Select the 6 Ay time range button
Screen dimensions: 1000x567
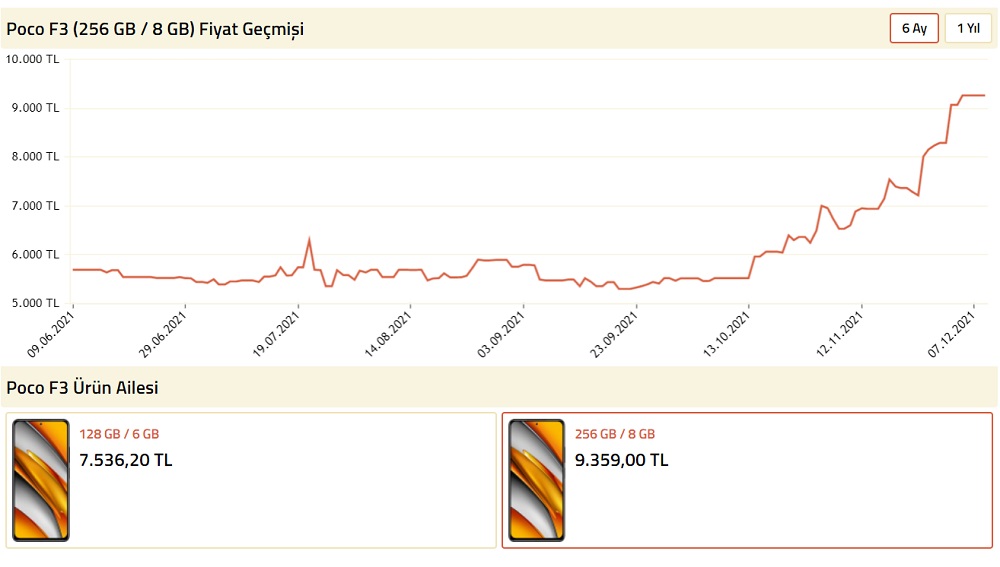point(914,28)
